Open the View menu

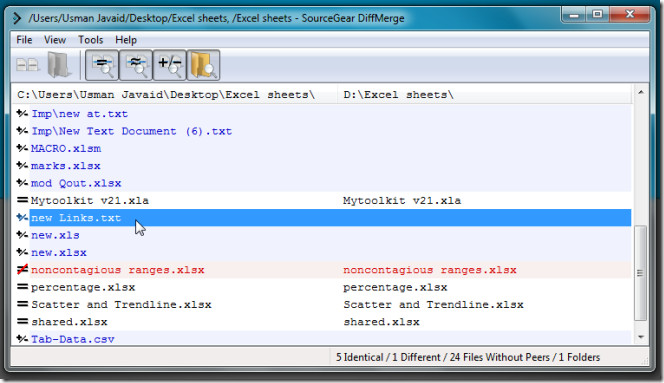coord(55,40)
